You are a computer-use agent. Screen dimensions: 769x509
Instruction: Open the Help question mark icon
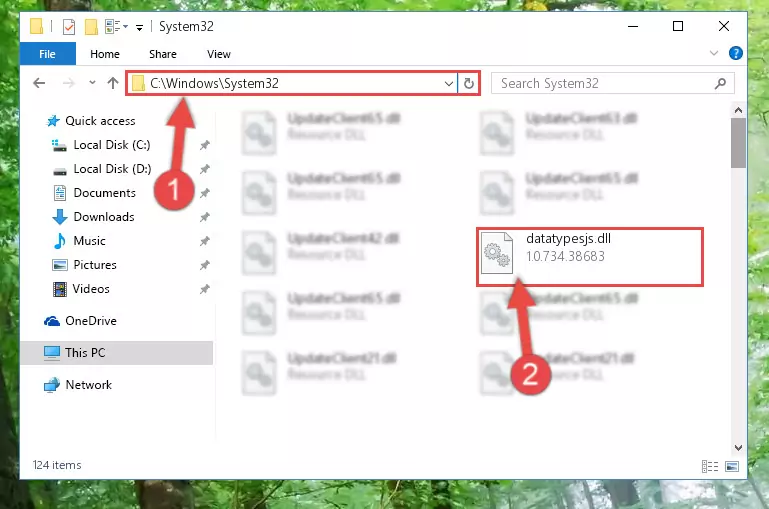(x=736, y=53)
